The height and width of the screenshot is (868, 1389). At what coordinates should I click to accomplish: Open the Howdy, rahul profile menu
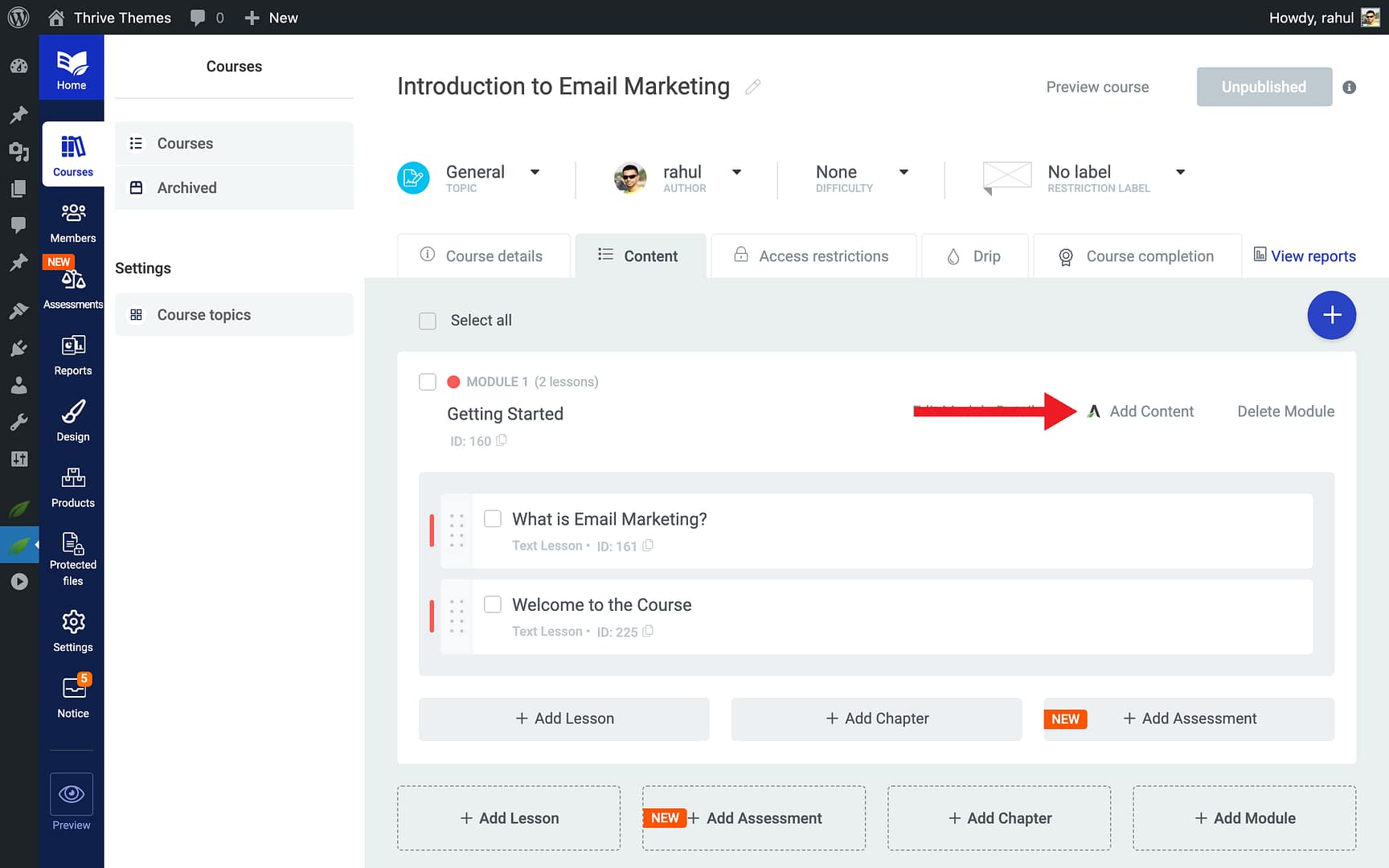click(x=1313, y=17)
